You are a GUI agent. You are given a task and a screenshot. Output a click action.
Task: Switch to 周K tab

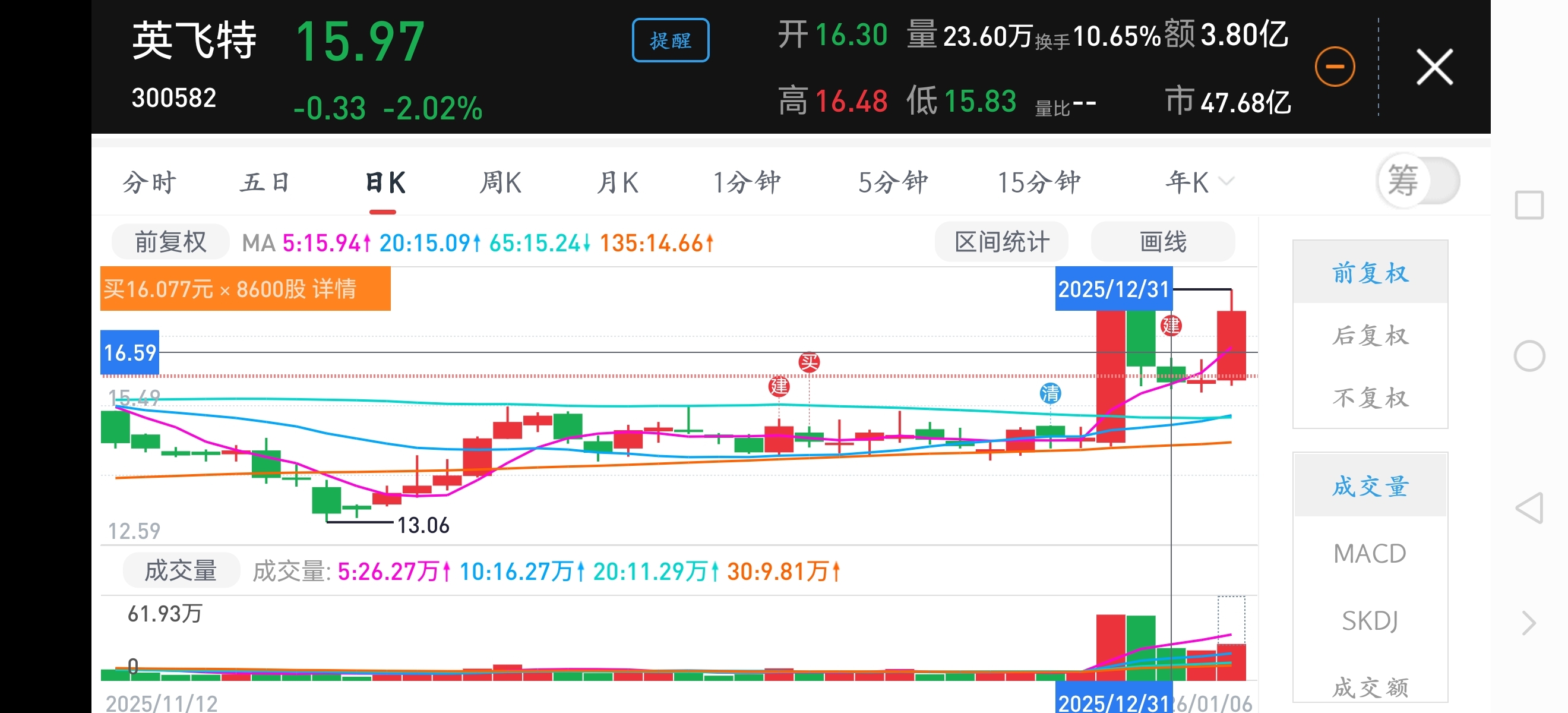coord(500,182)
